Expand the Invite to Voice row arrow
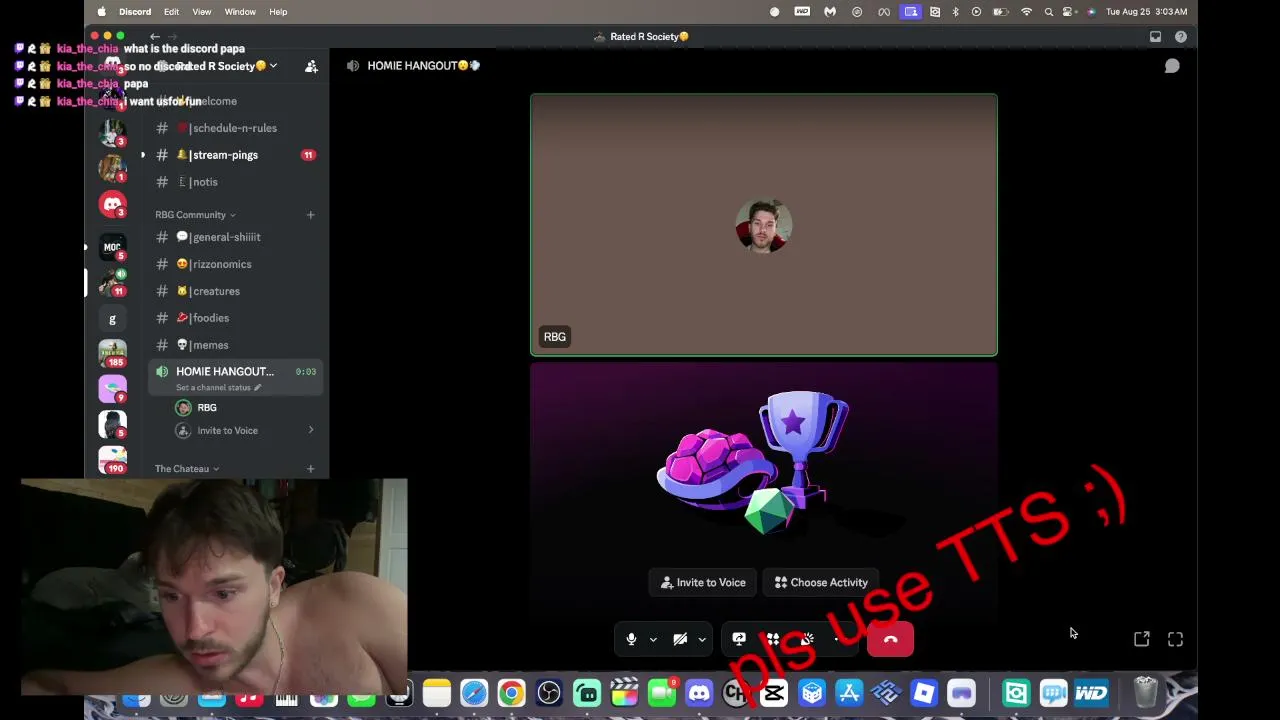 pos(311,431)
